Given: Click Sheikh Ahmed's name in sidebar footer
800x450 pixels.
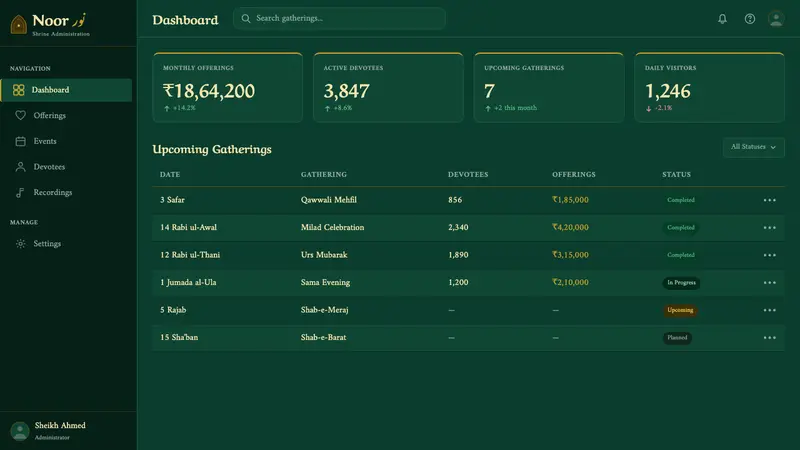Looking at the screenshot, I should (60, 426).
